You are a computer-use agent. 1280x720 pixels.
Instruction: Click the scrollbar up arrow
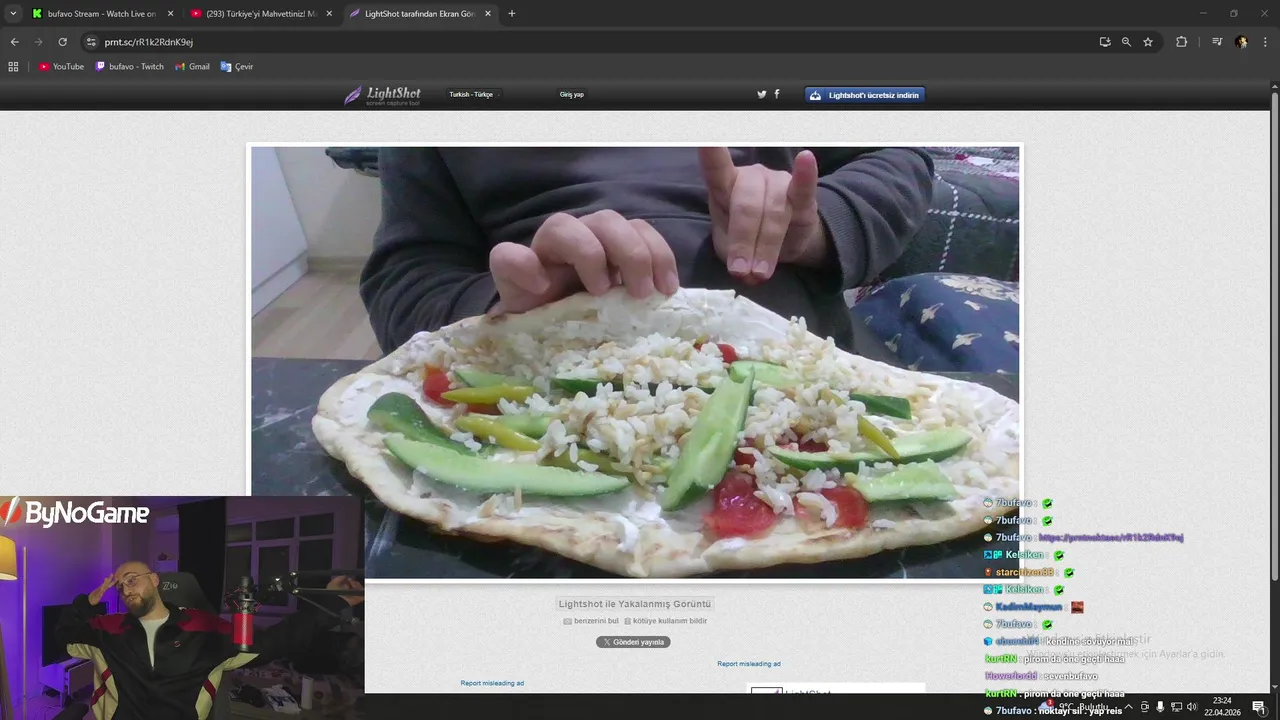[x=1275, y=86]
